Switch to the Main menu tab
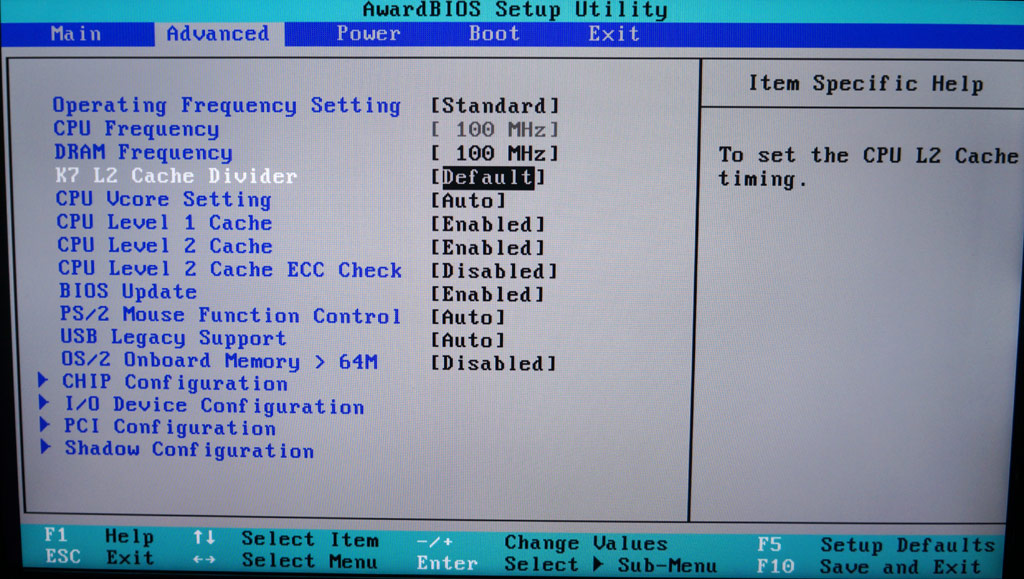Screen dimensions: 1024x579 (x=76, y=33)
